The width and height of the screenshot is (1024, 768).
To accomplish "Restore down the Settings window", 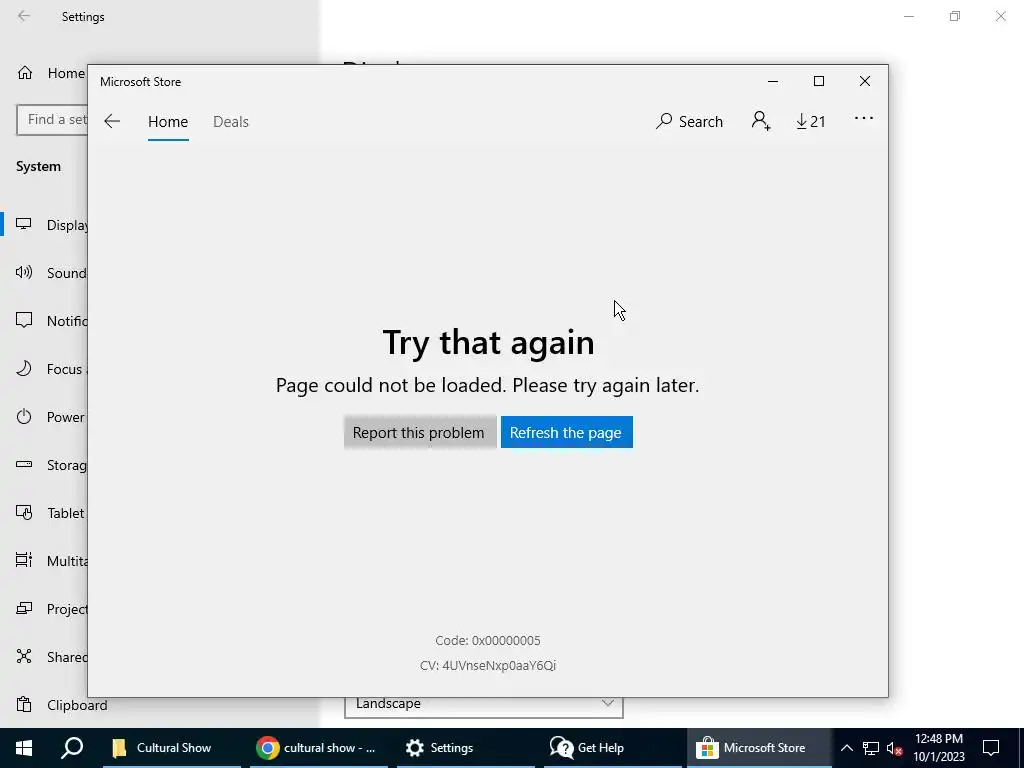I will click(x=955, y=16).
